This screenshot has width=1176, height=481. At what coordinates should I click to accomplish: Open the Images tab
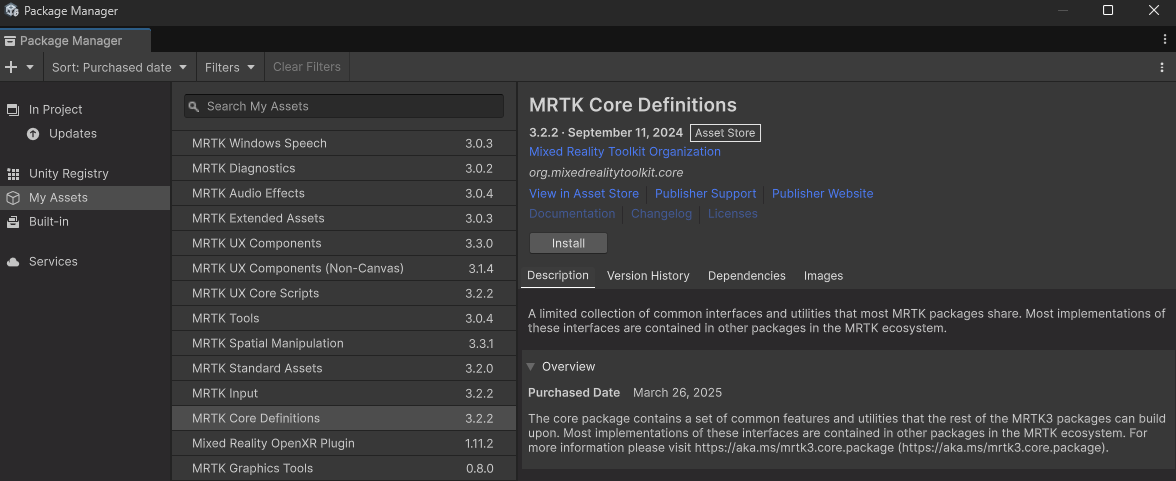[824, 276]
